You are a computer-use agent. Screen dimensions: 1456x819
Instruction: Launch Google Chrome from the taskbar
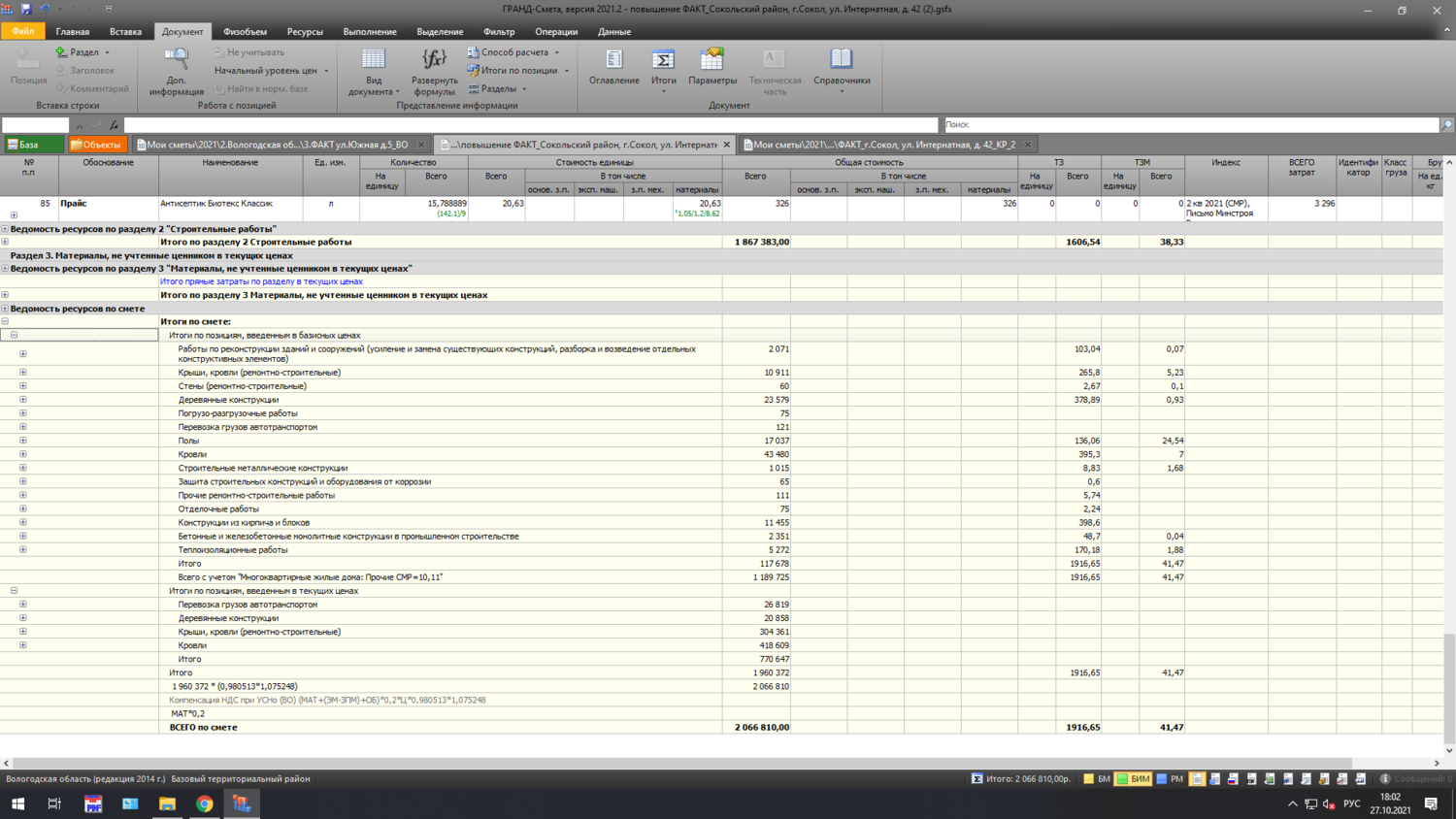click(204, 803)
